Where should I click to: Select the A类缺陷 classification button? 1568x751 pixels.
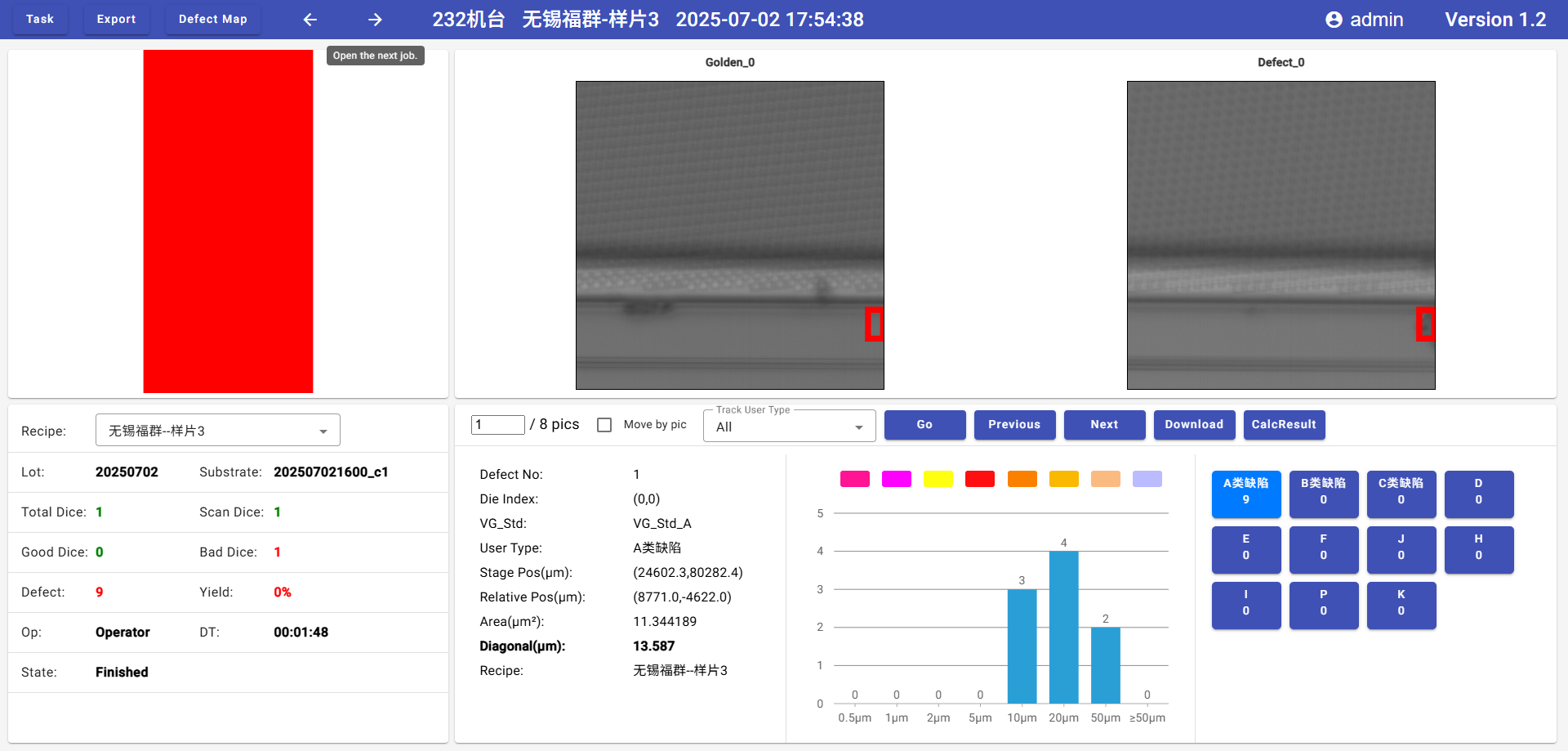pos(1246,494)
